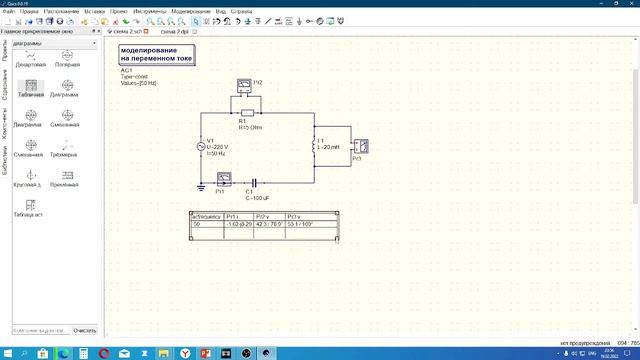The image size is (640, 360).
Task: Select the Pr2 voltage probe
Action: 244,87
